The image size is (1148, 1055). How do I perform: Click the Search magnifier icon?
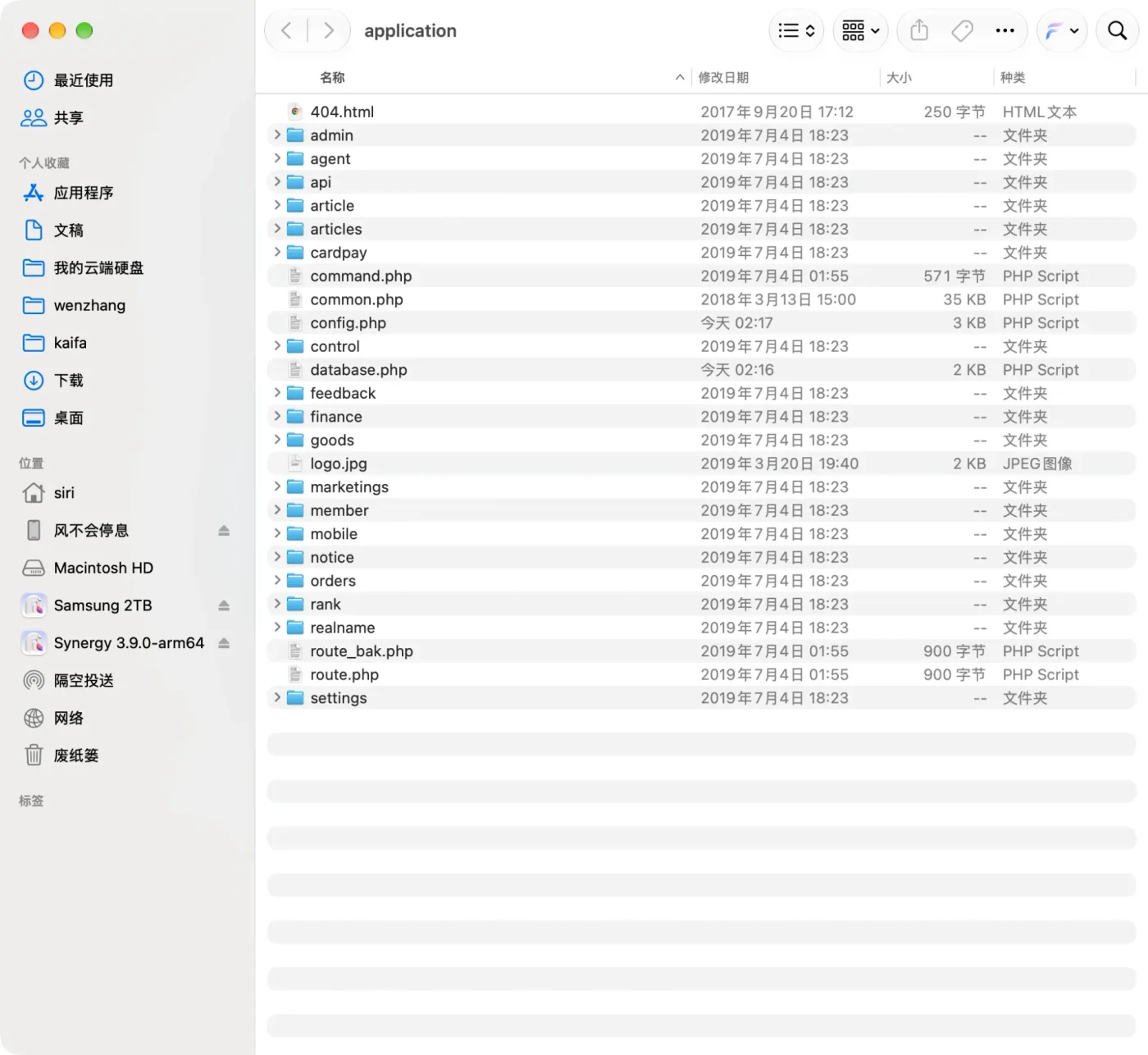[x=1117, y=31]
